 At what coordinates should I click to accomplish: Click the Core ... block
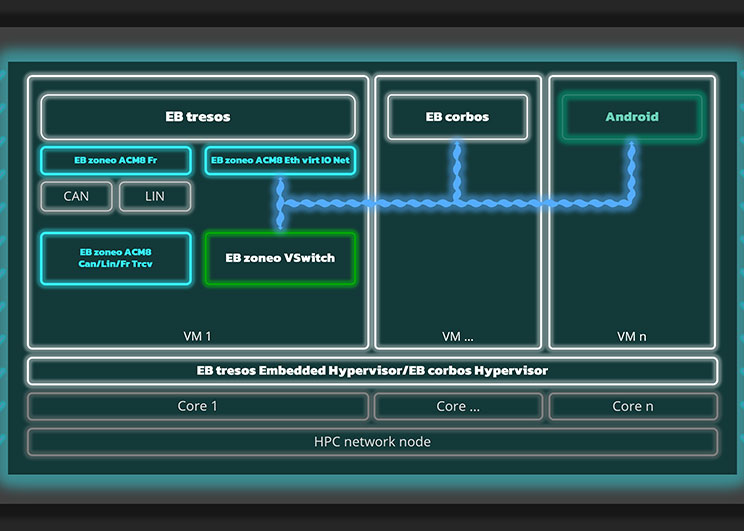coord(458,406)
